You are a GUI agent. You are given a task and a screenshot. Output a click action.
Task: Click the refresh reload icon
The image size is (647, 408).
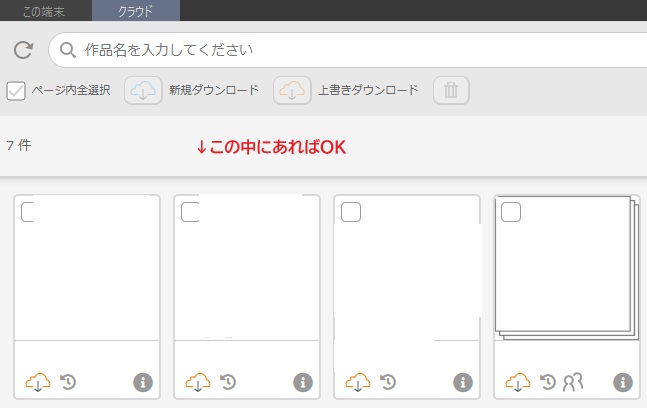(x=23, y=49)
